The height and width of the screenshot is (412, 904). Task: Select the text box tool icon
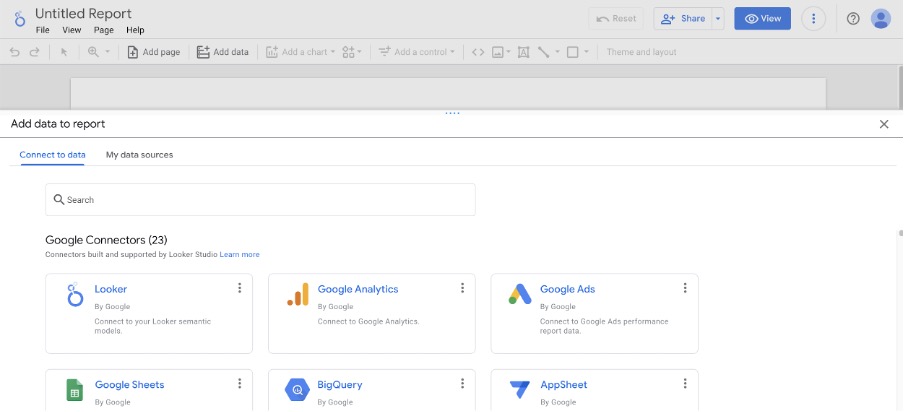(x=523, y=52)
